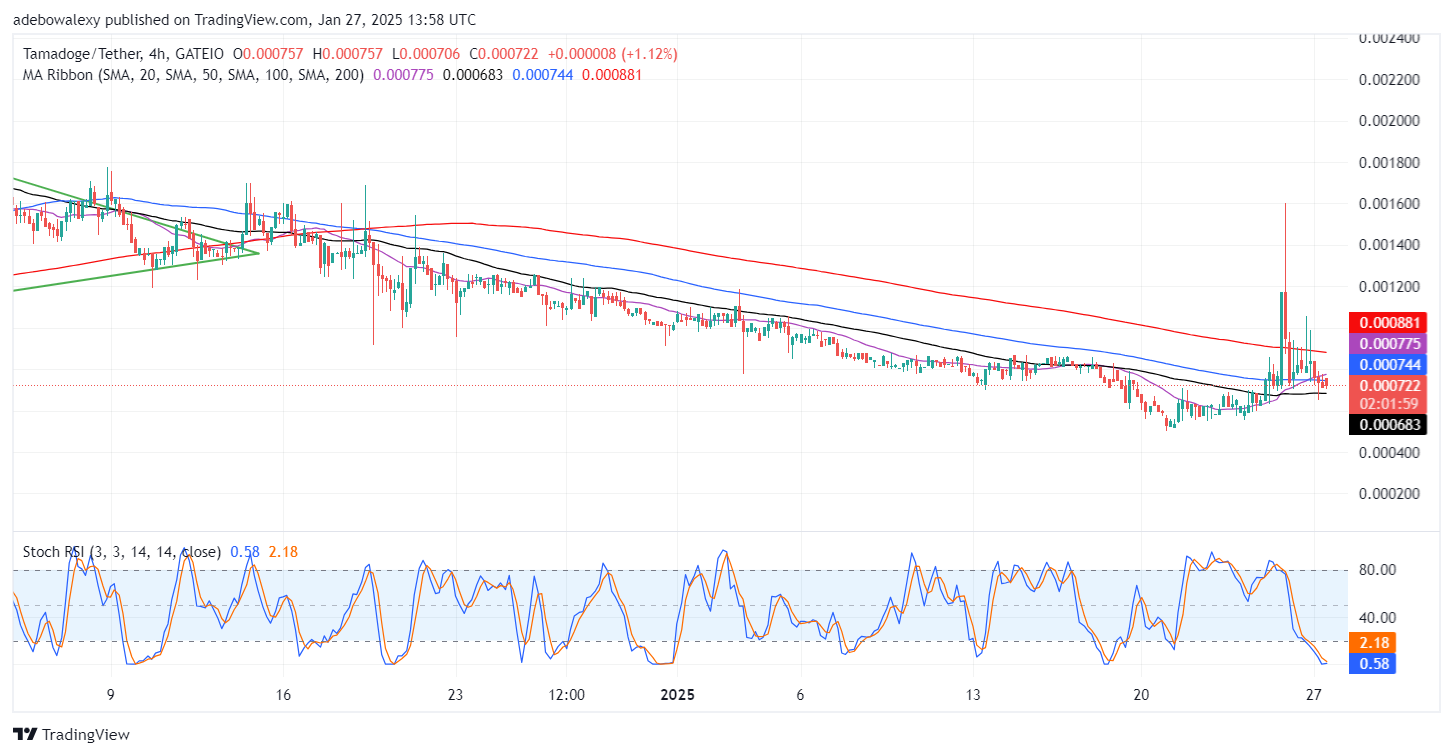Click the red 0.000881 price label
1453x756 pixels.
tap(1387, 322)
